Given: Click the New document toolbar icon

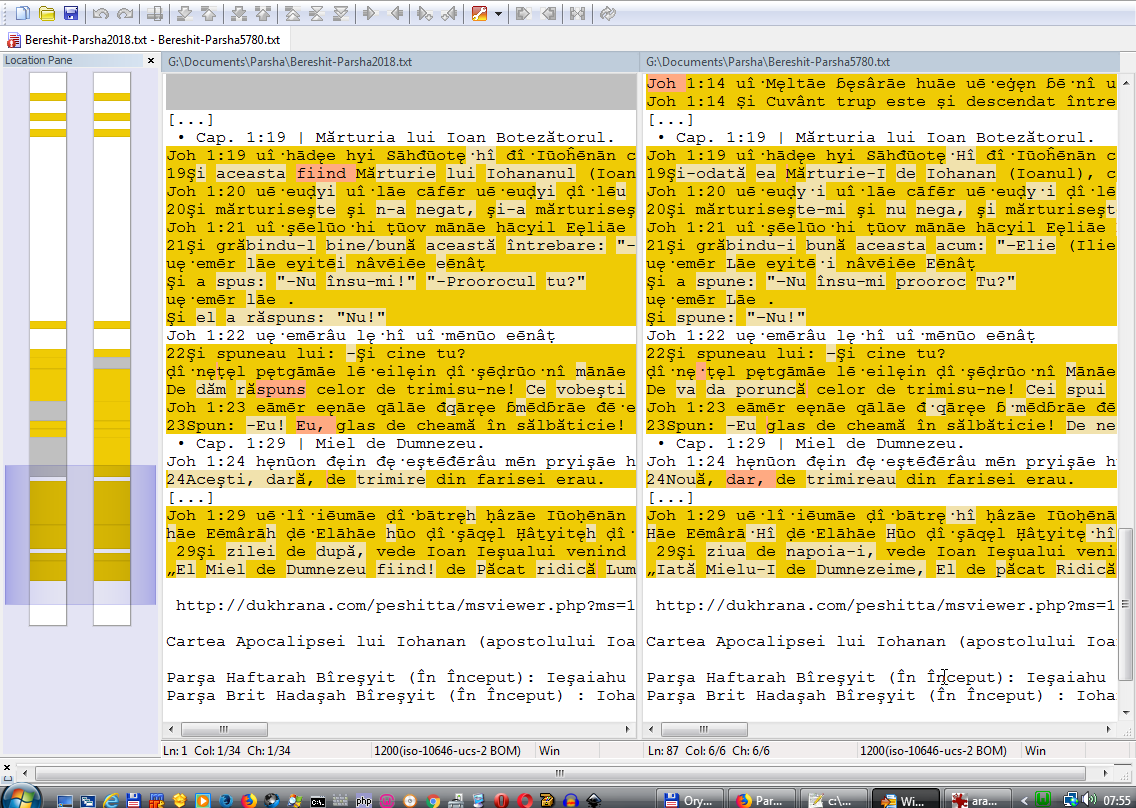Looking at the screenshot, I should click(20, 14).
